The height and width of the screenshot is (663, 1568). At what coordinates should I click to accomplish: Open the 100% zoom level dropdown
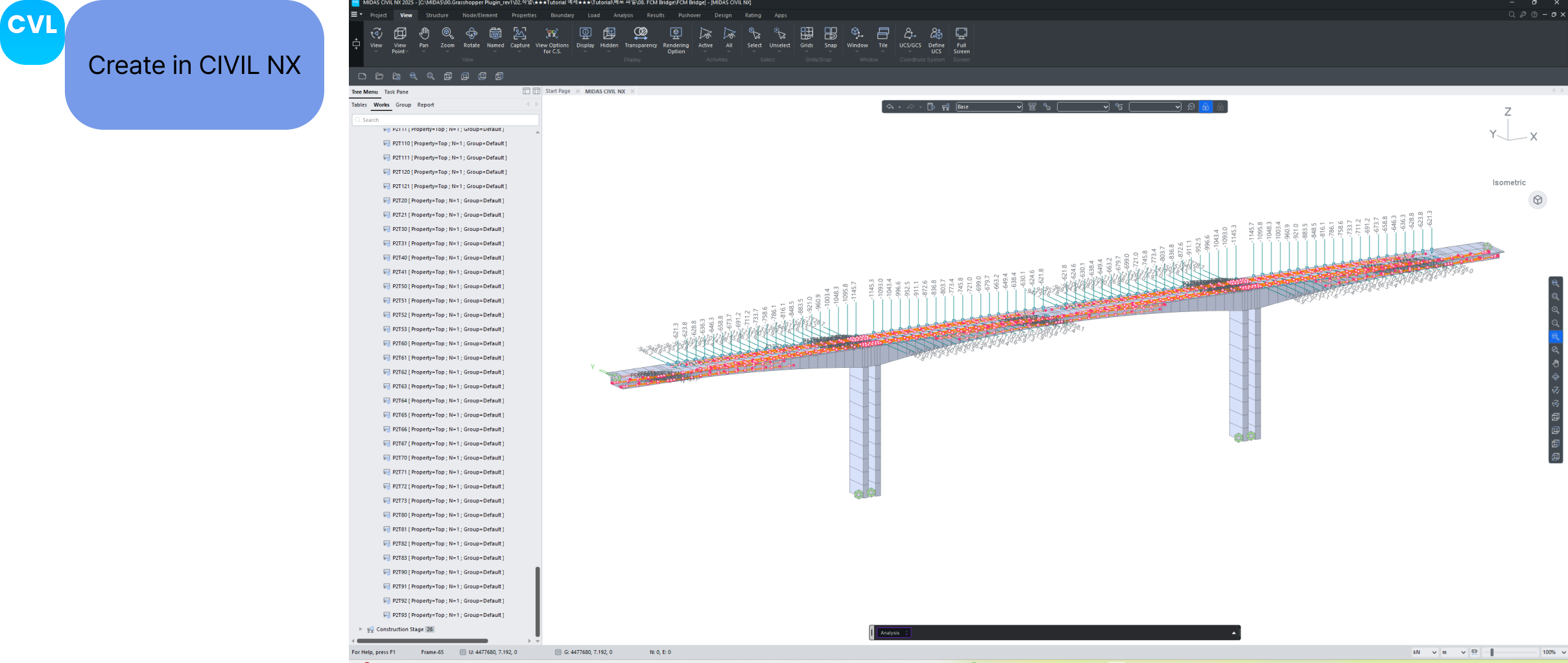(1554, 652)
